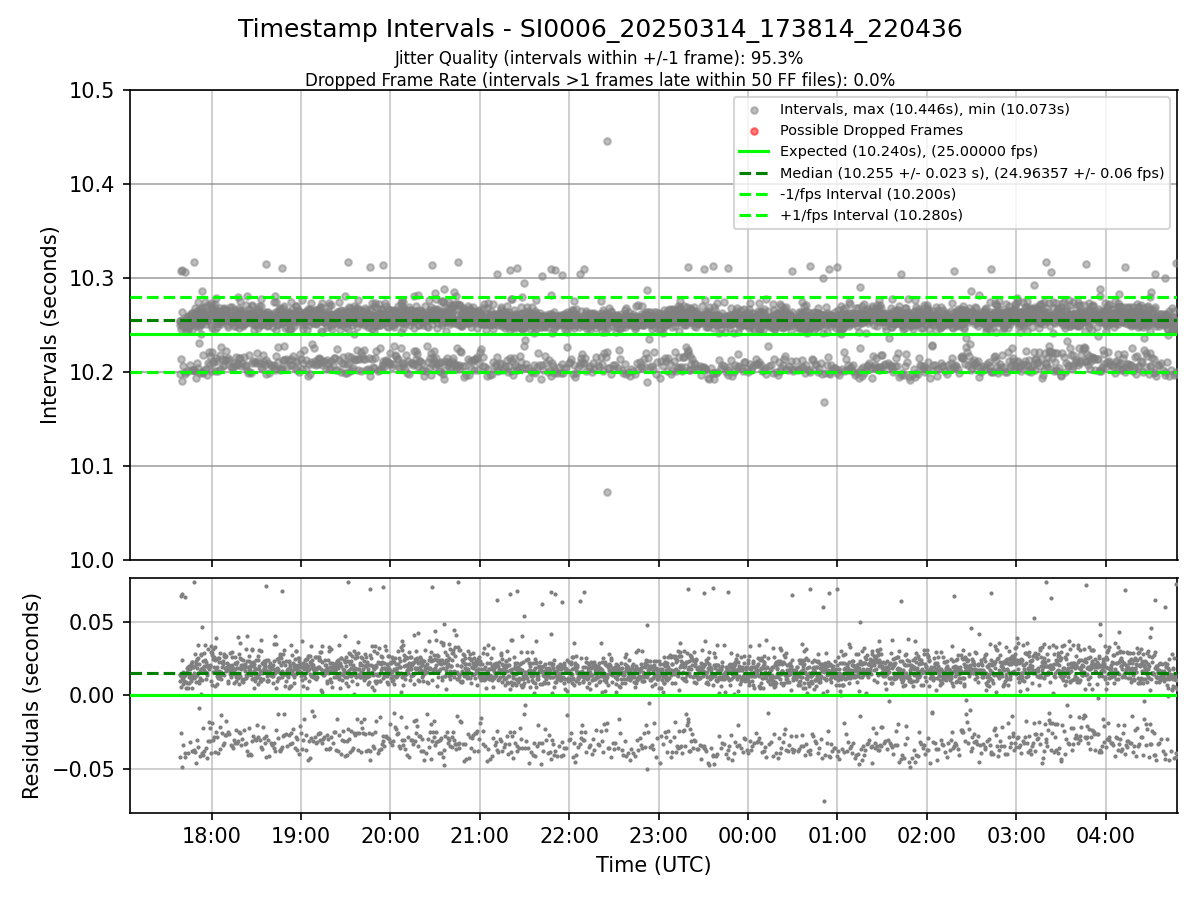This screenshot has height=900, width=1200.
Task: Click the red dot marker in the legend
Action: 755,131
